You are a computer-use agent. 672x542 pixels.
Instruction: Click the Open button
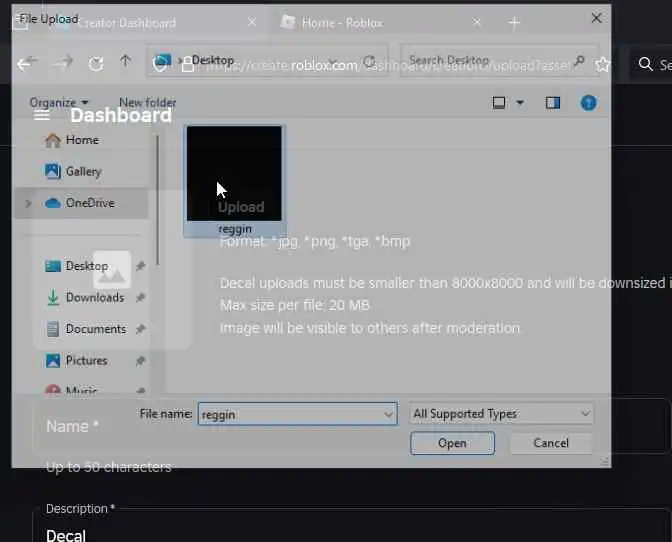tap(452, 443)
